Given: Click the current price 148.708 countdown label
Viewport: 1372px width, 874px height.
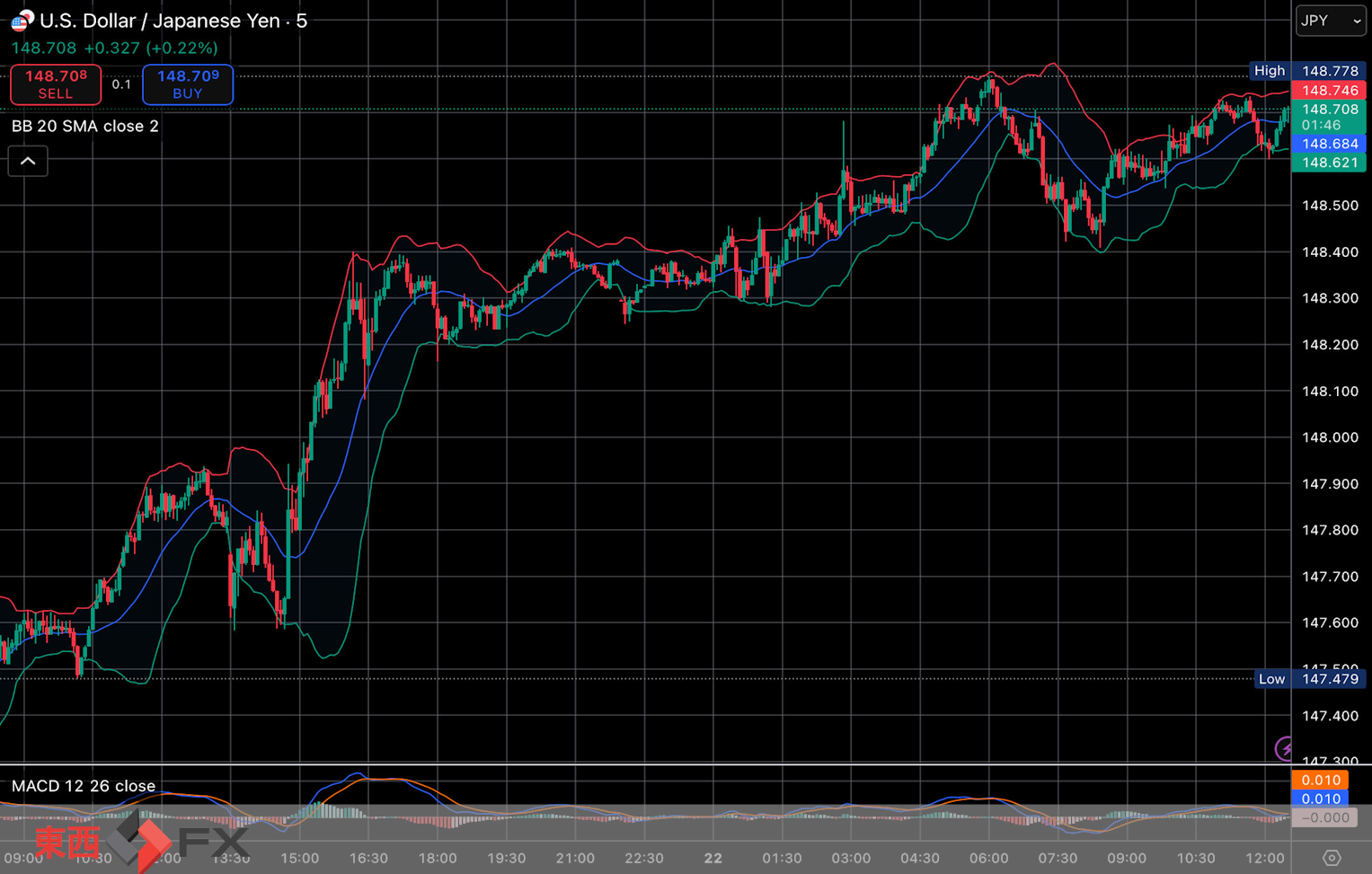Looking at the screenshot, I should [1329, 117].
